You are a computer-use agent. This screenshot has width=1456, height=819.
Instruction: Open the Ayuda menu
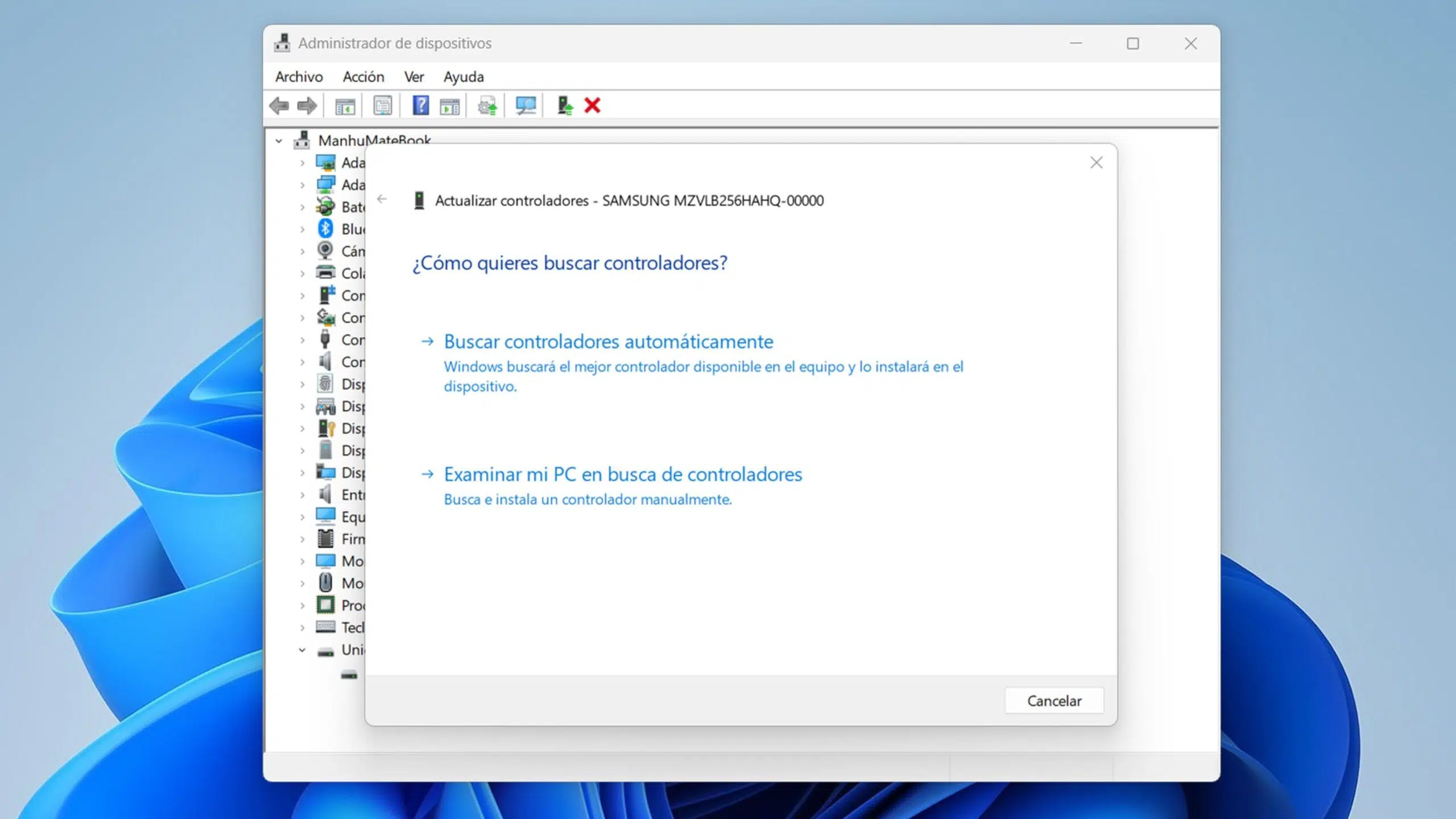(464, 77)
